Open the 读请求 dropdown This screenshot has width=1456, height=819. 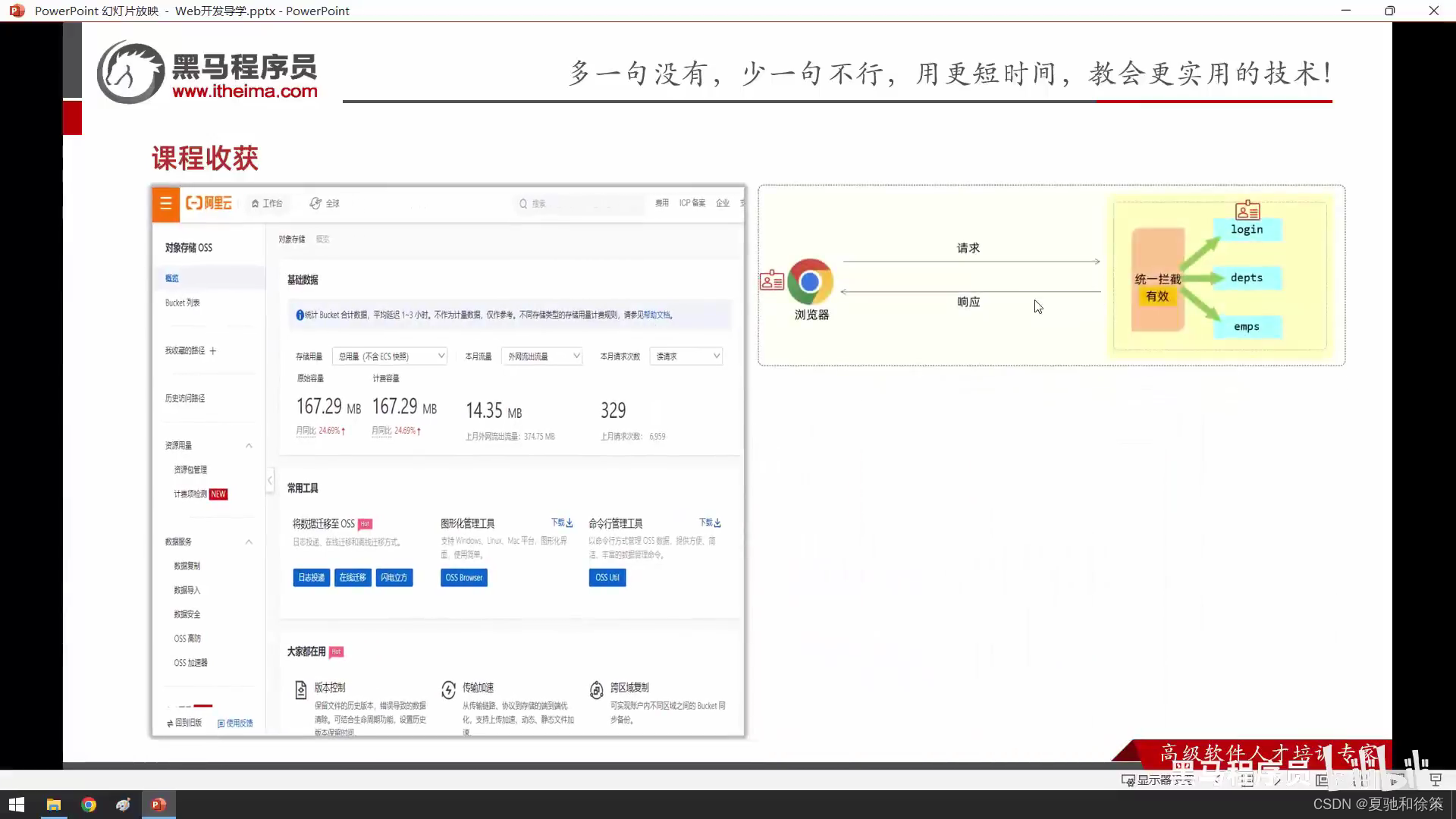click(686, 356)
